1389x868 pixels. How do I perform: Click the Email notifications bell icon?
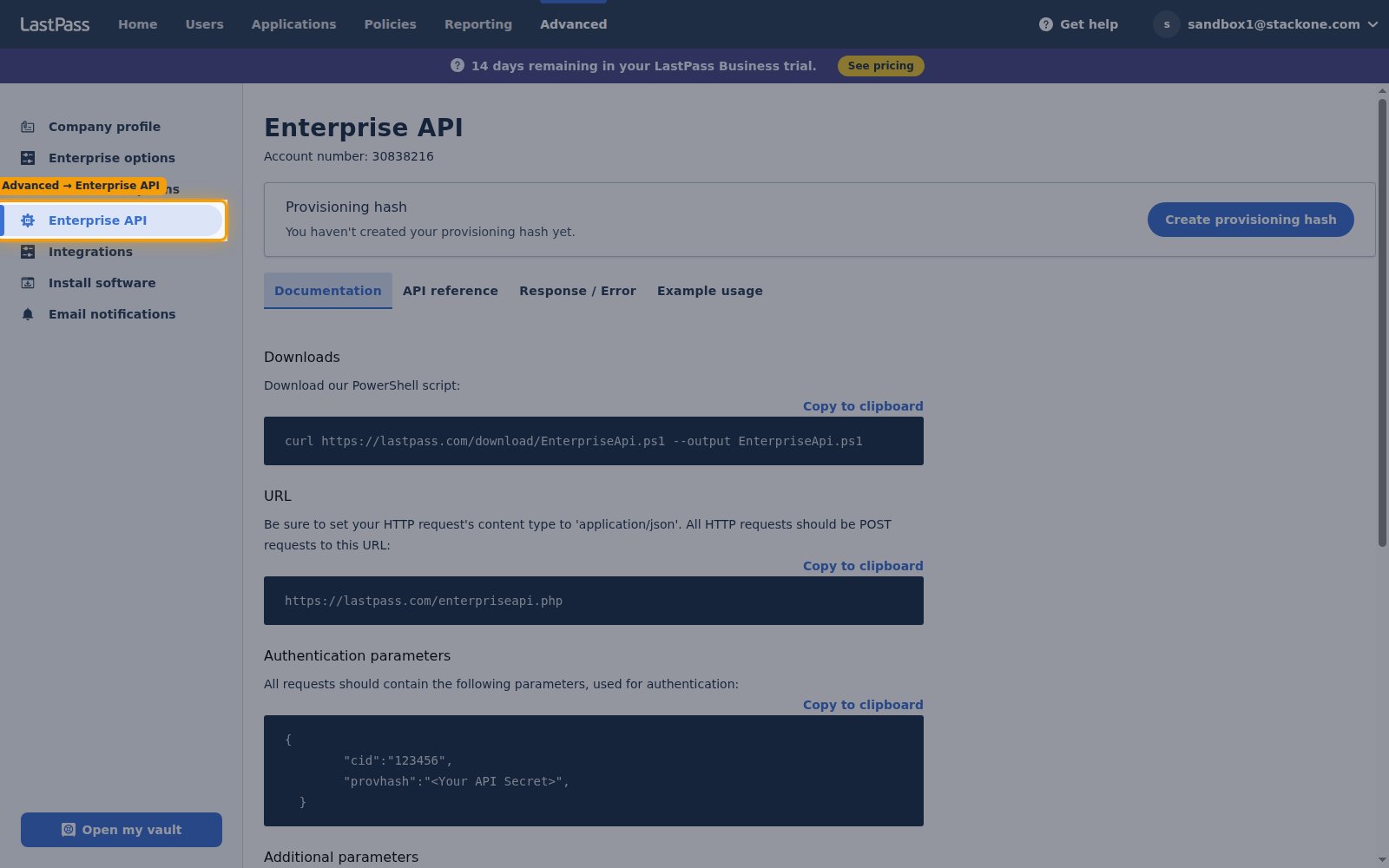(x=28, y=314)
